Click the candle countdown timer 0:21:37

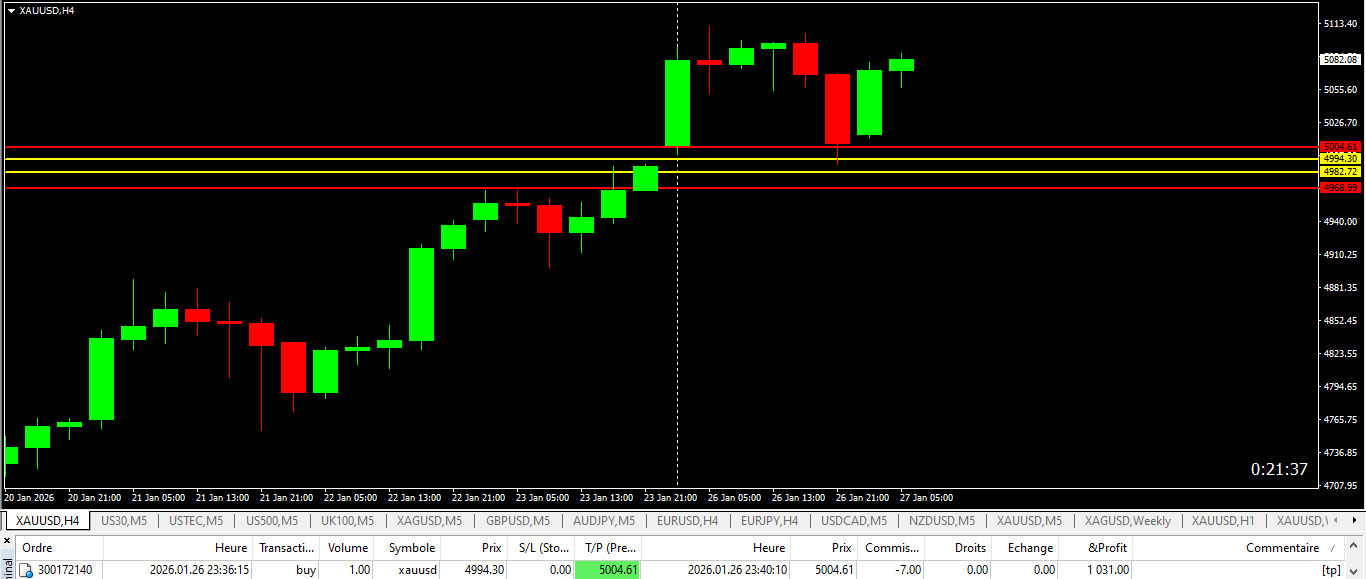[1279, 469]
